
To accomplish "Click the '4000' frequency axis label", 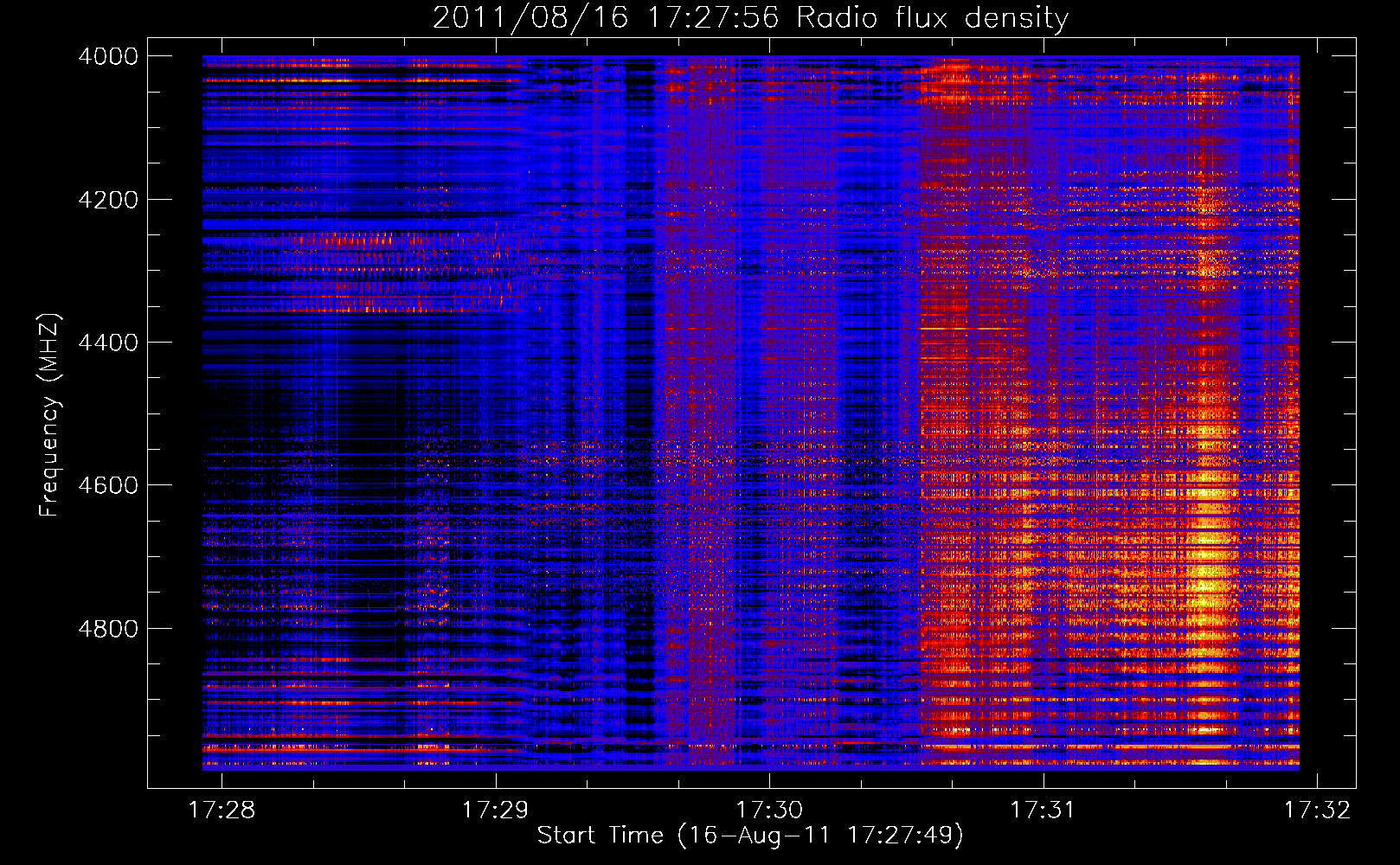I will 108,56.
